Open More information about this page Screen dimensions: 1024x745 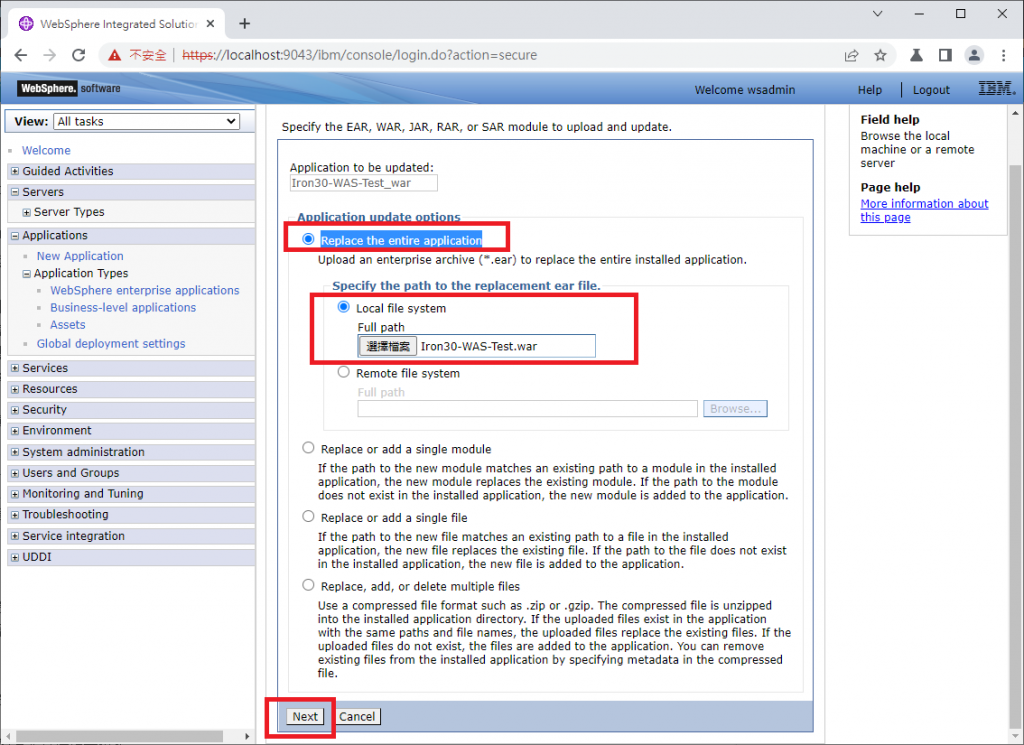pyautogui.click(x=923, y=210)
